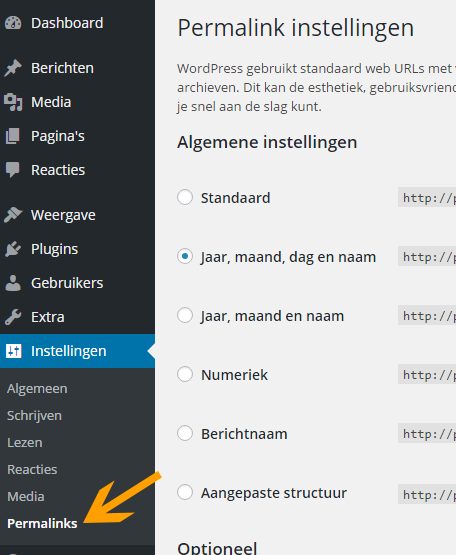Click the Pagina's pages icon
This screenshot has height=555, width=456.
13,136
